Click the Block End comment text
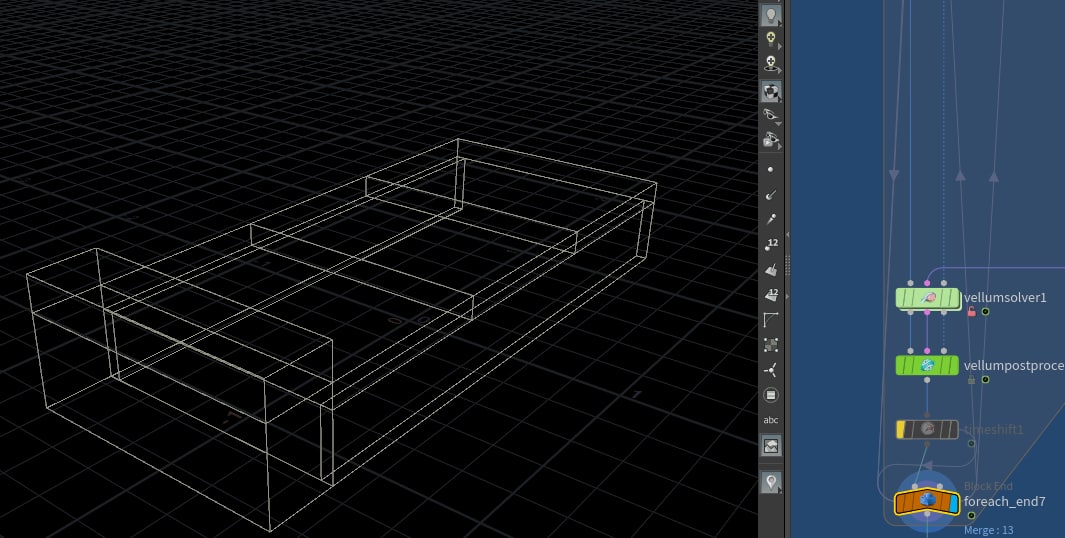 (988, 486)
